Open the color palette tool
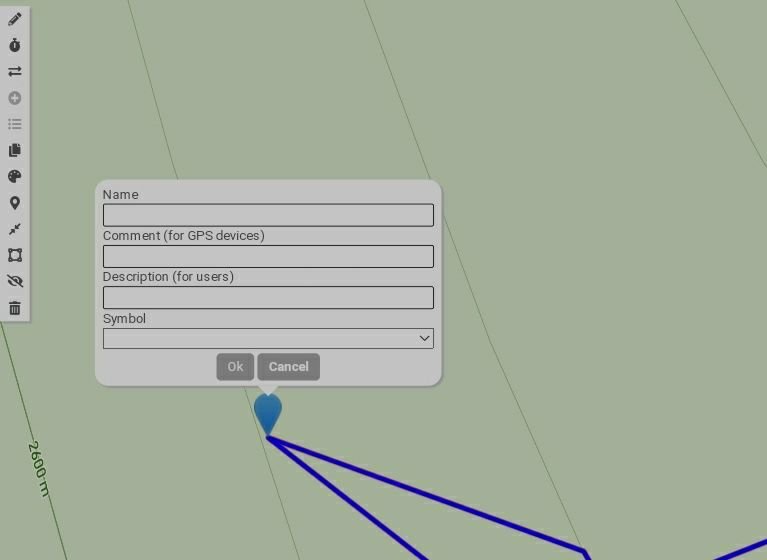 pyautogui.click(x=15, y=177)
